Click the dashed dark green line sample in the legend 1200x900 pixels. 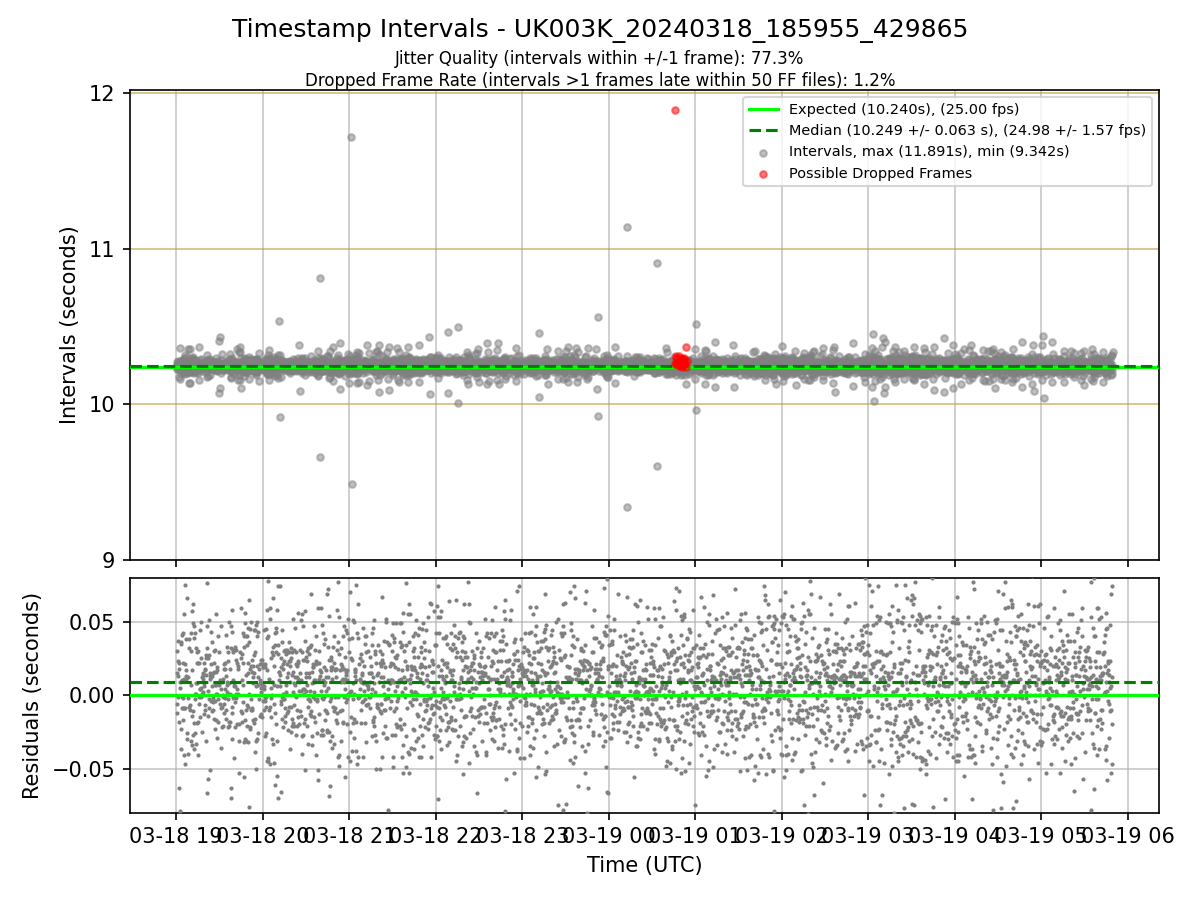click(763, 131)
